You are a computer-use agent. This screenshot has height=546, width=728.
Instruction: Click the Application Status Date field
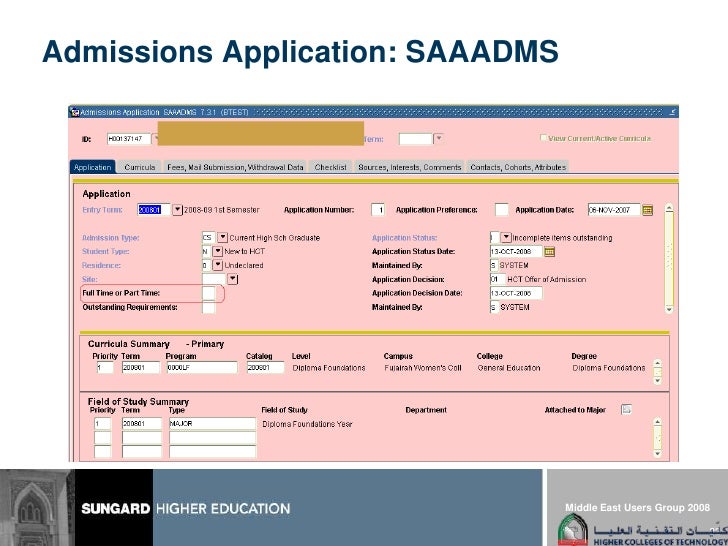516,252
